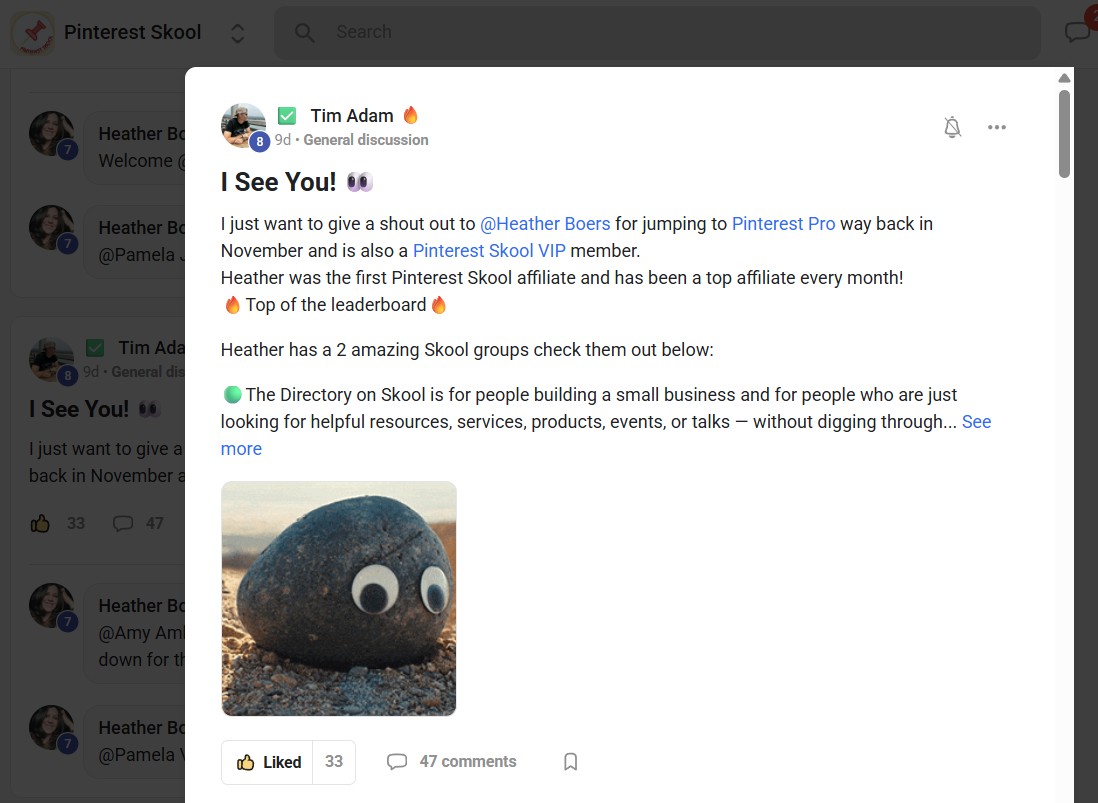Screen dimensions: 1098x803
Task: Open the 47 comments section
Action: (x=452, y=762)
